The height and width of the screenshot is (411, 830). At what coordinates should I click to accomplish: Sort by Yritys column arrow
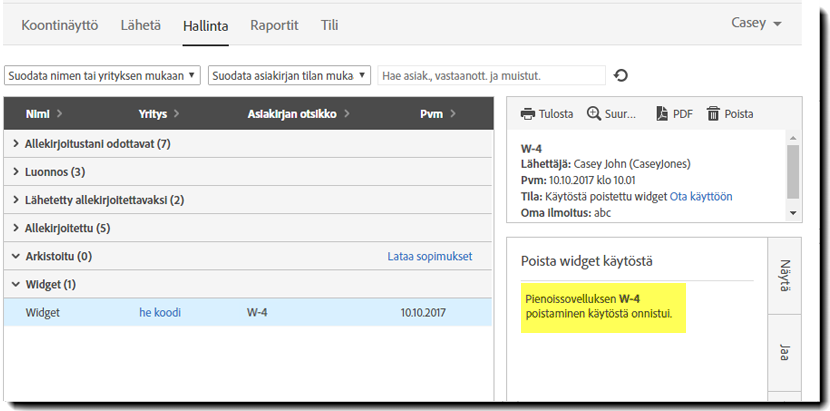point(176,114)
